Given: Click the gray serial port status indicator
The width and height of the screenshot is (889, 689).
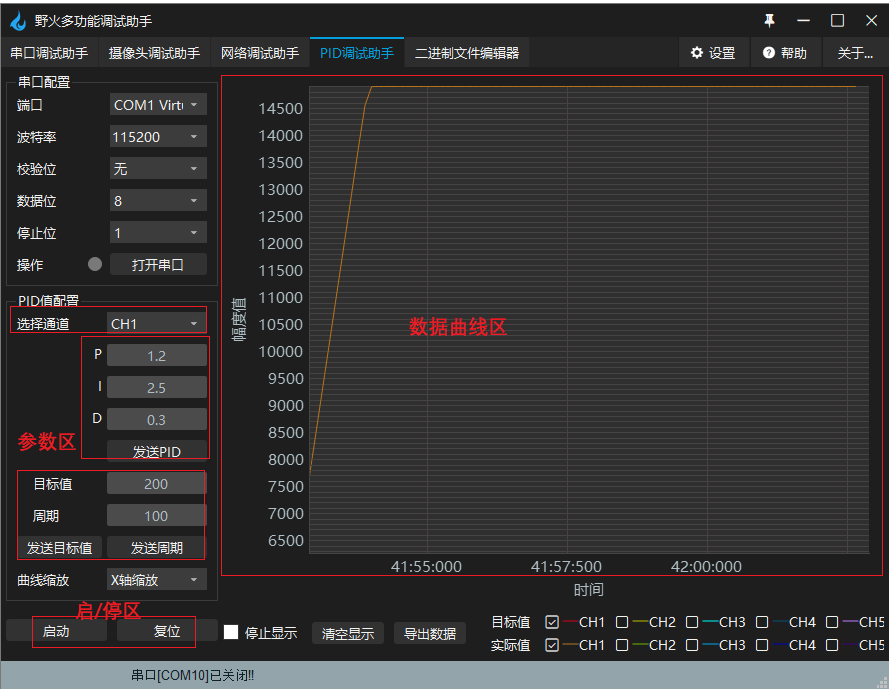Looking at the screenshot, I should pyautogui.click(x=95, y=265).
